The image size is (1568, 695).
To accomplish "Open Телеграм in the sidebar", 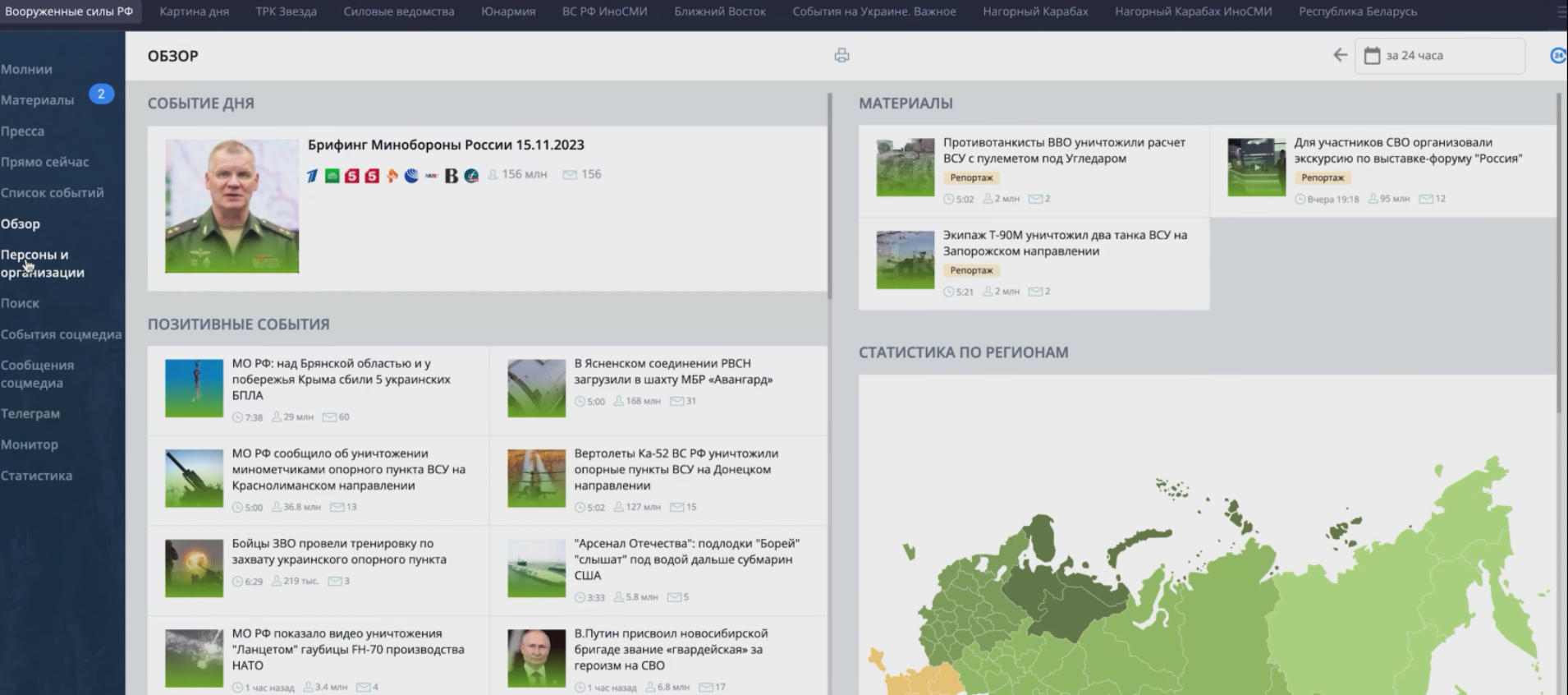I will point(30,414).
